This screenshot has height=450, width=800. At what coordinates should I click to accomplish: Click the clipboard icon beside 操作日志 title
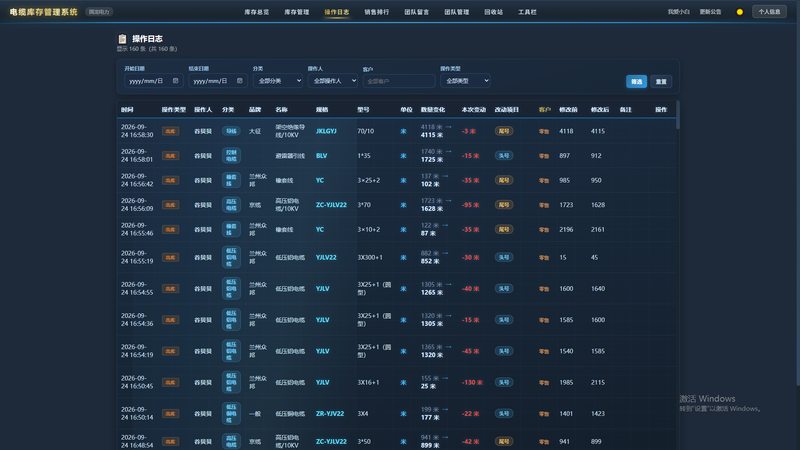click(x=122, y=39)
